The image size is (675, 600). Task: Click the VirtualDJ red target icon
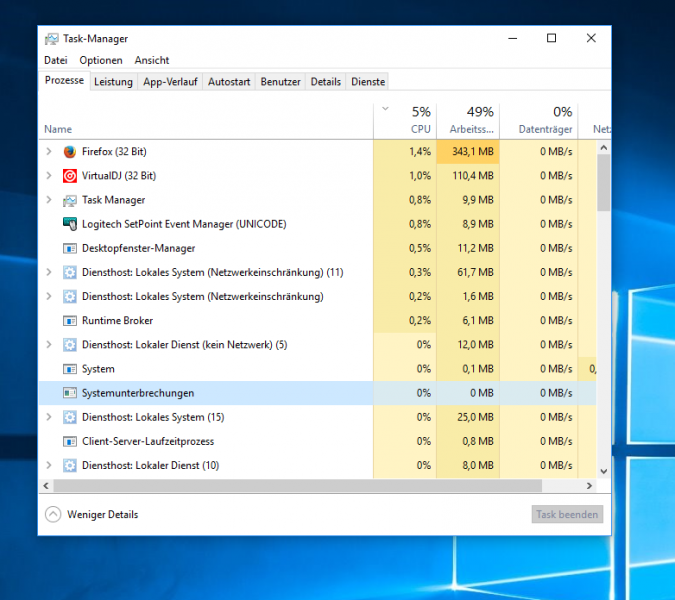[70, 176]
